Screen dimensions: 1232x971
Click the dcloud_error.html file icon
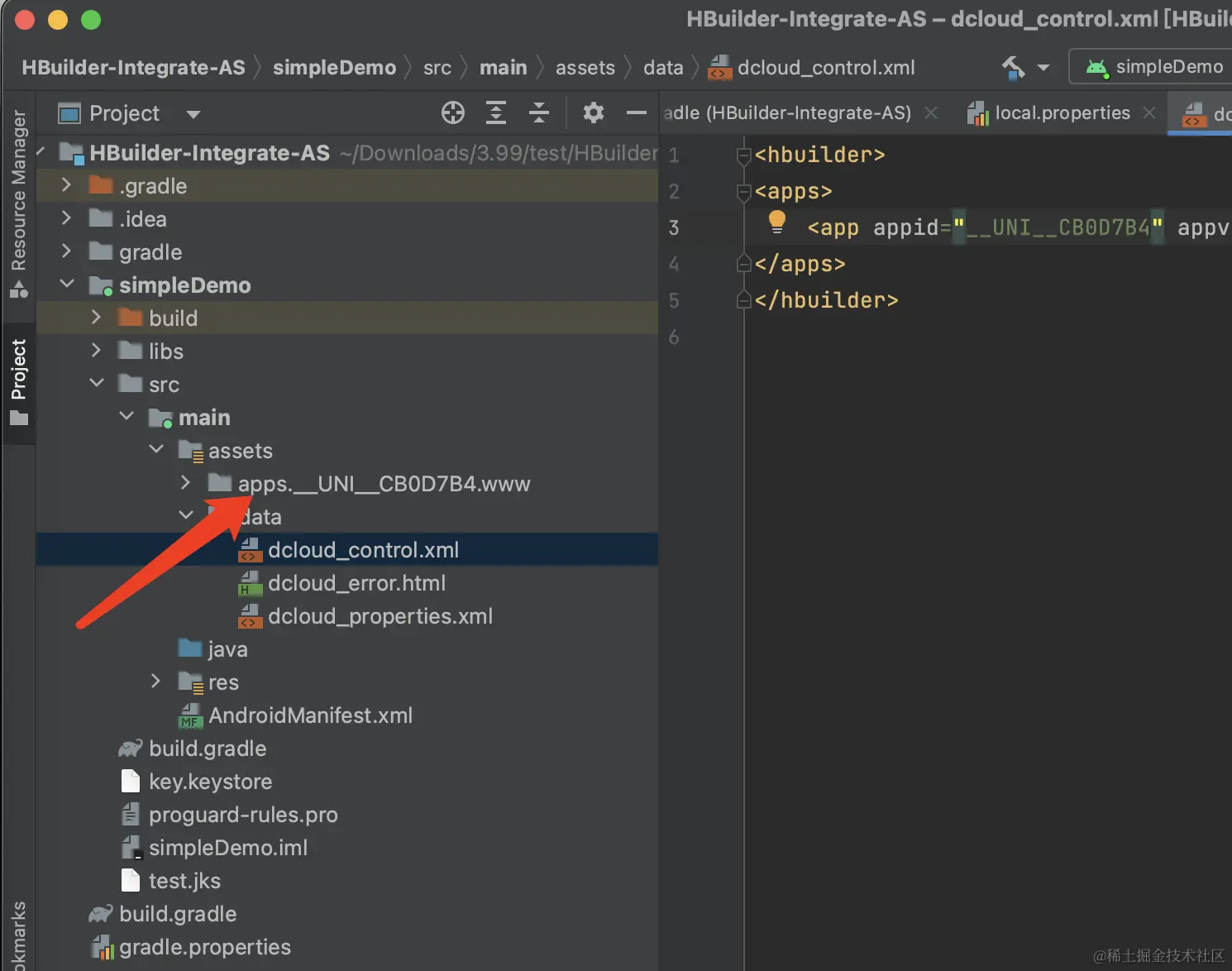tap(251, 583)
